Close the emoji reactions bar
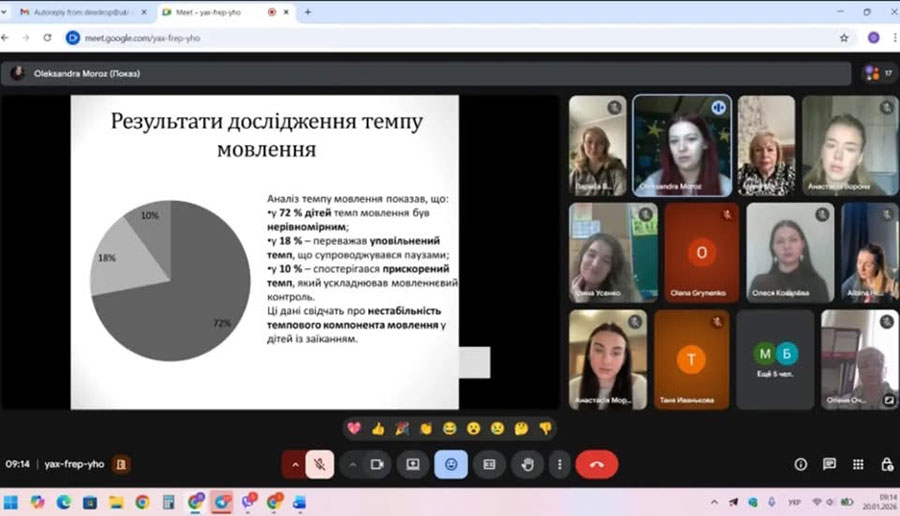900x516 pixels. point(451,464)
